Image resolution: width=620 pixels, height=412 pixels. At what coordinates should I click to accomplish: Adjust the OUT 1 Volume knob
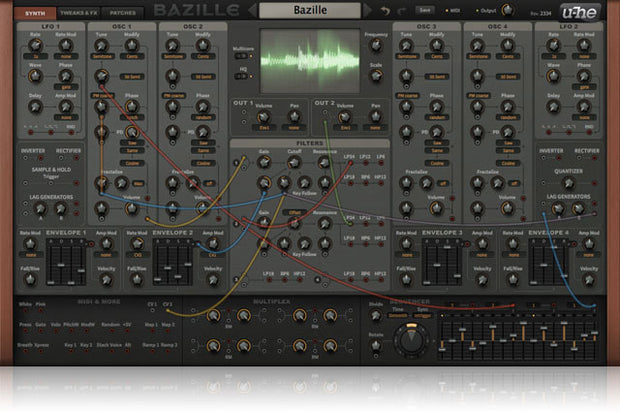pos(263,117)
